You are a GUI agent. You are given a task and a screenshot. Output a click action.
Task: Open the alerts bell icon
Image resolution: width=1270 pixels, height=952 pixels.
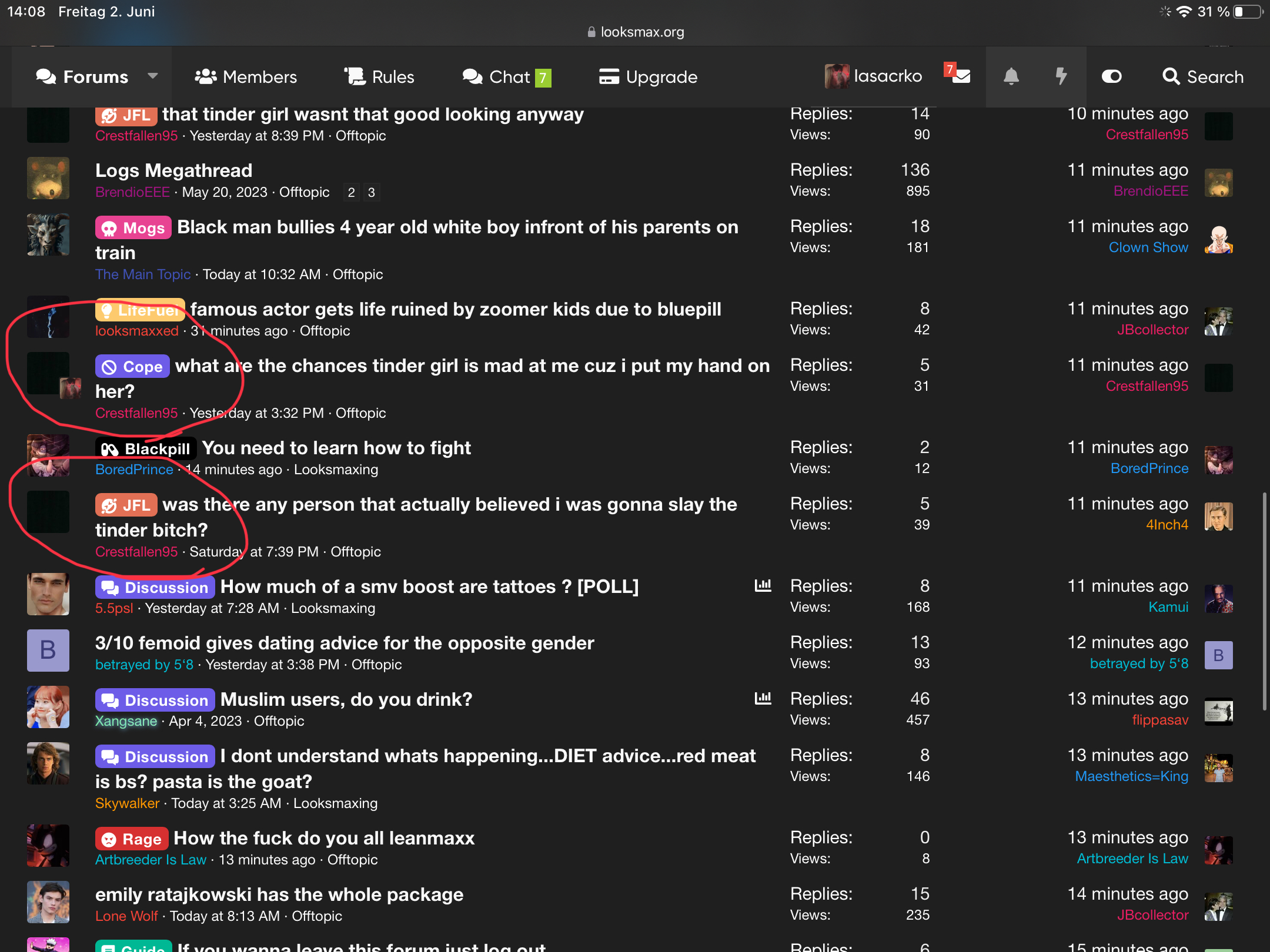click(1011, 76)
